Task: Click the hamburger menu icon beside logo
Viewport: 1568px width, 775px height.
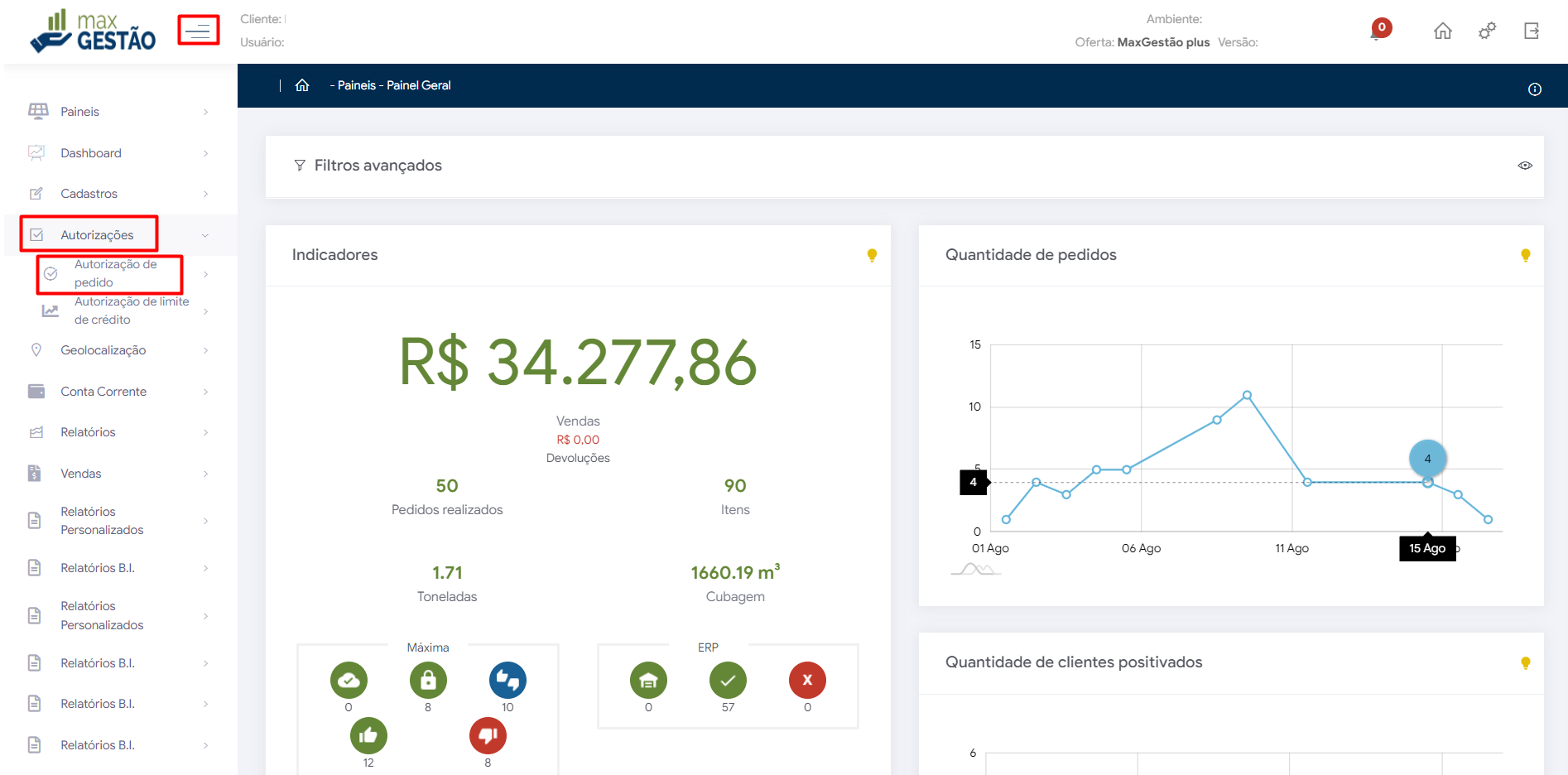Action: point(198,31)
